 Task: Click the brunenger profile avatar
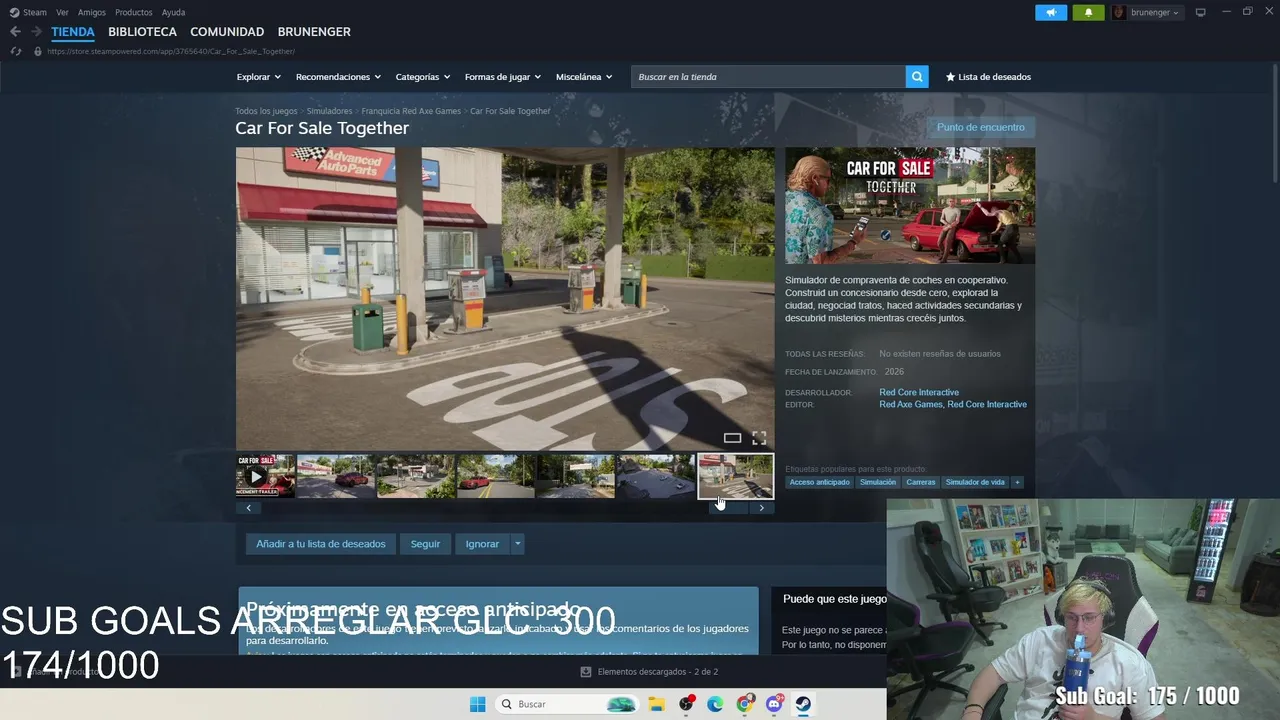pyautogui.click(x=1119, y=12)
